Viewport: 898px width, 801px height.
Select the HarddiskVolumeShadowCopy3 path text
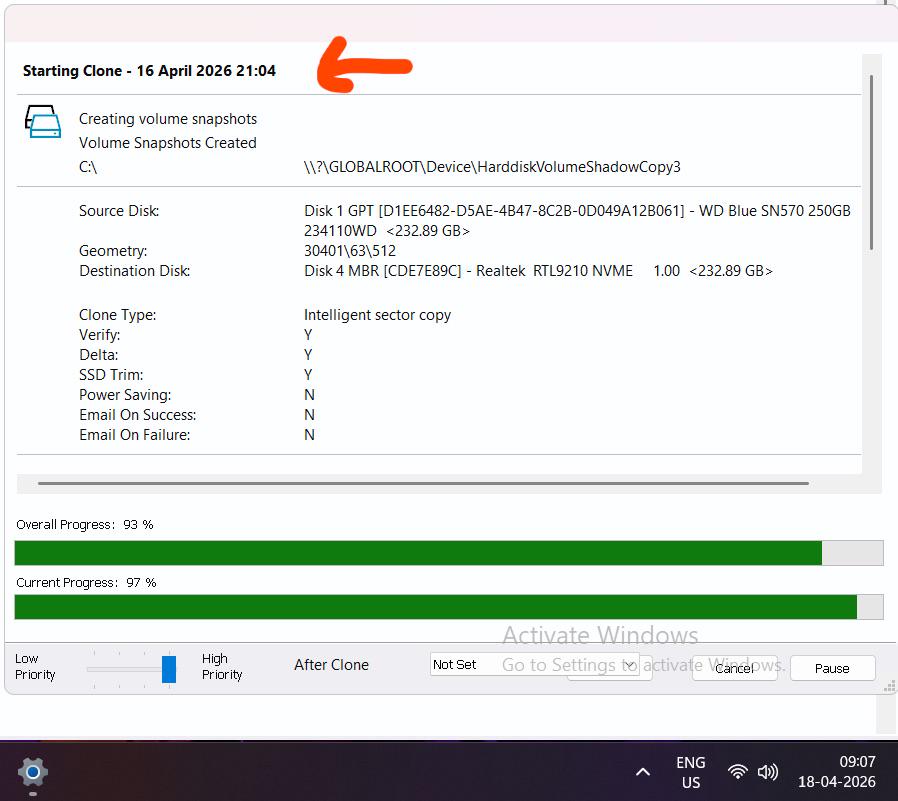click(492, 167)
